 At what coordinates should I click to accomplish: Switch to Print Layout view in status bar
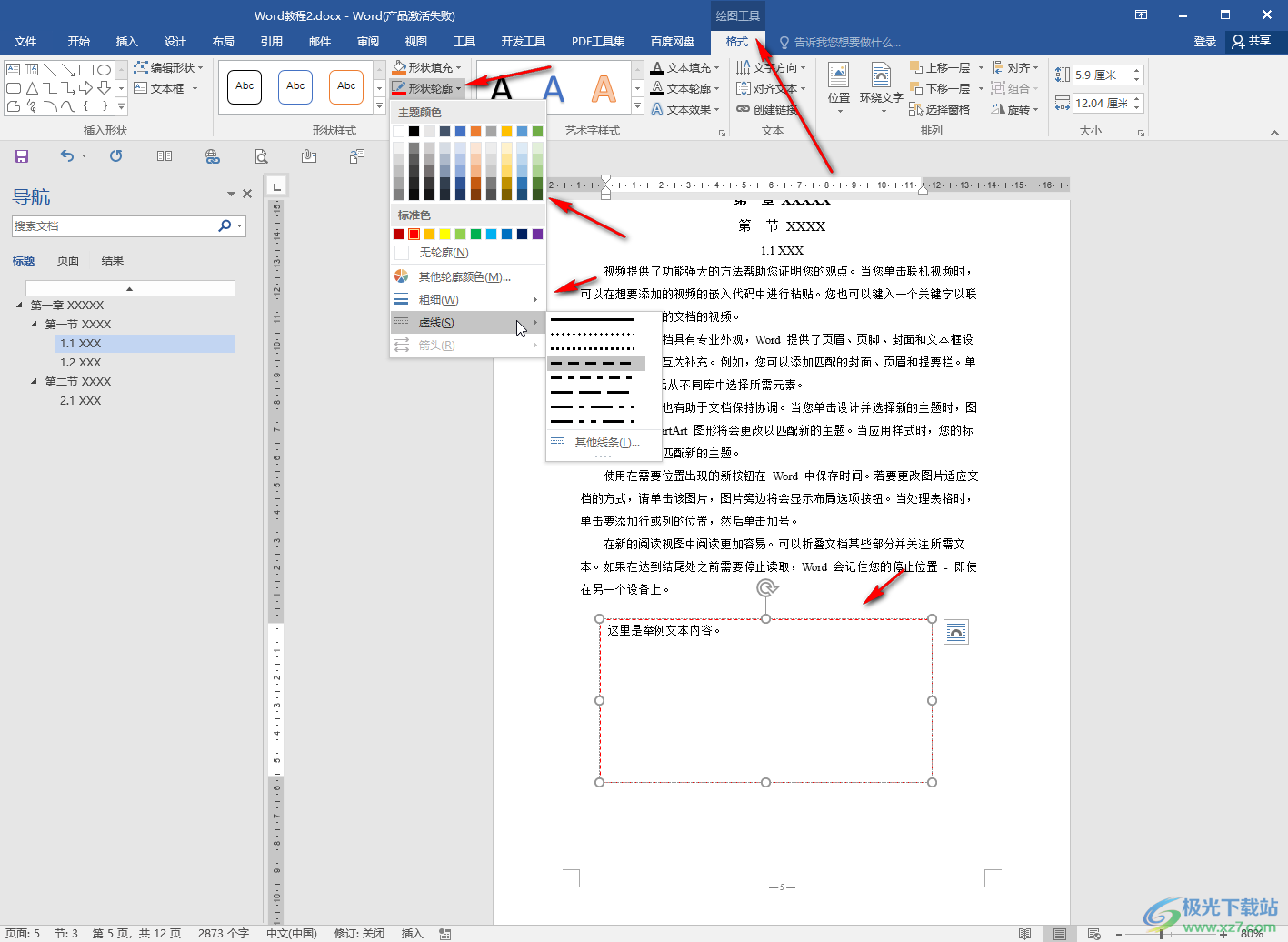[1060, 934]
